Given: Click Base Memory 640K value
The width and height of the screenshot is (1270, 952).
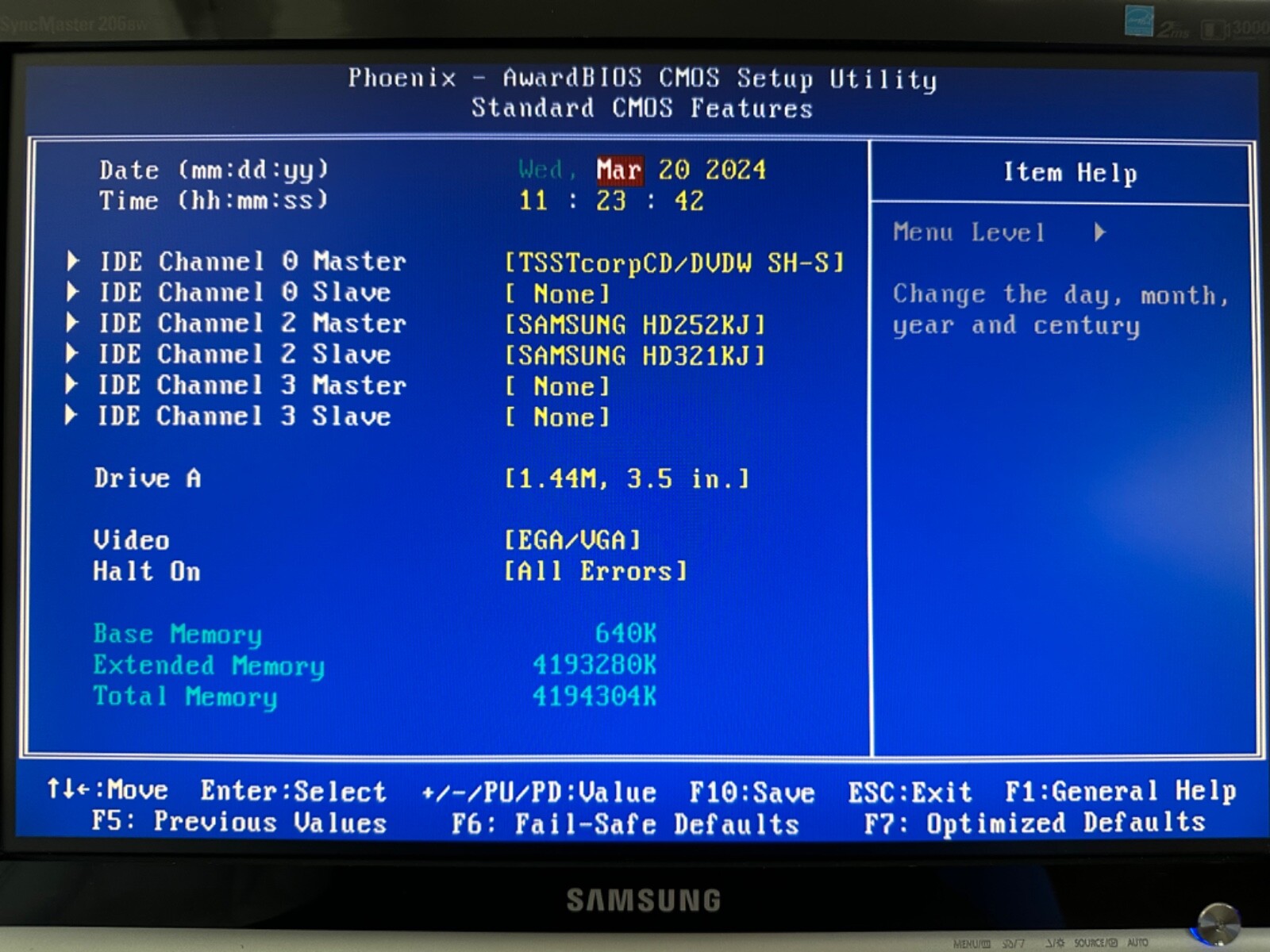Looking at the screenshot, I should 626,633.
